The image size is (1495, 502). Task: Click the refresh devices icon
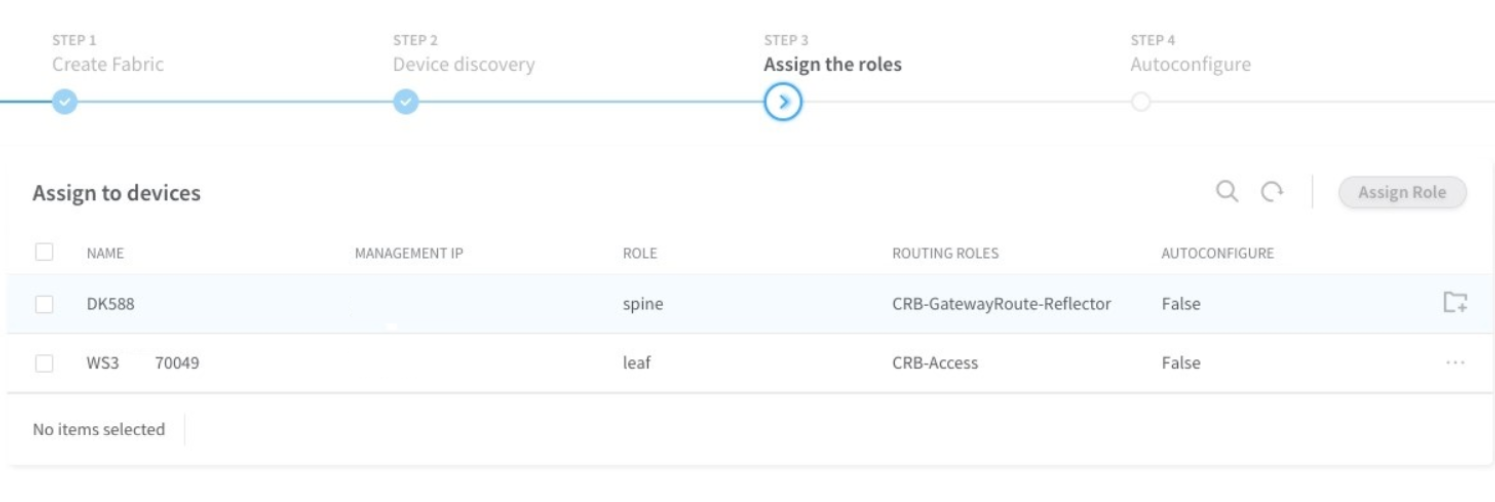click(x=1272, y=191)
